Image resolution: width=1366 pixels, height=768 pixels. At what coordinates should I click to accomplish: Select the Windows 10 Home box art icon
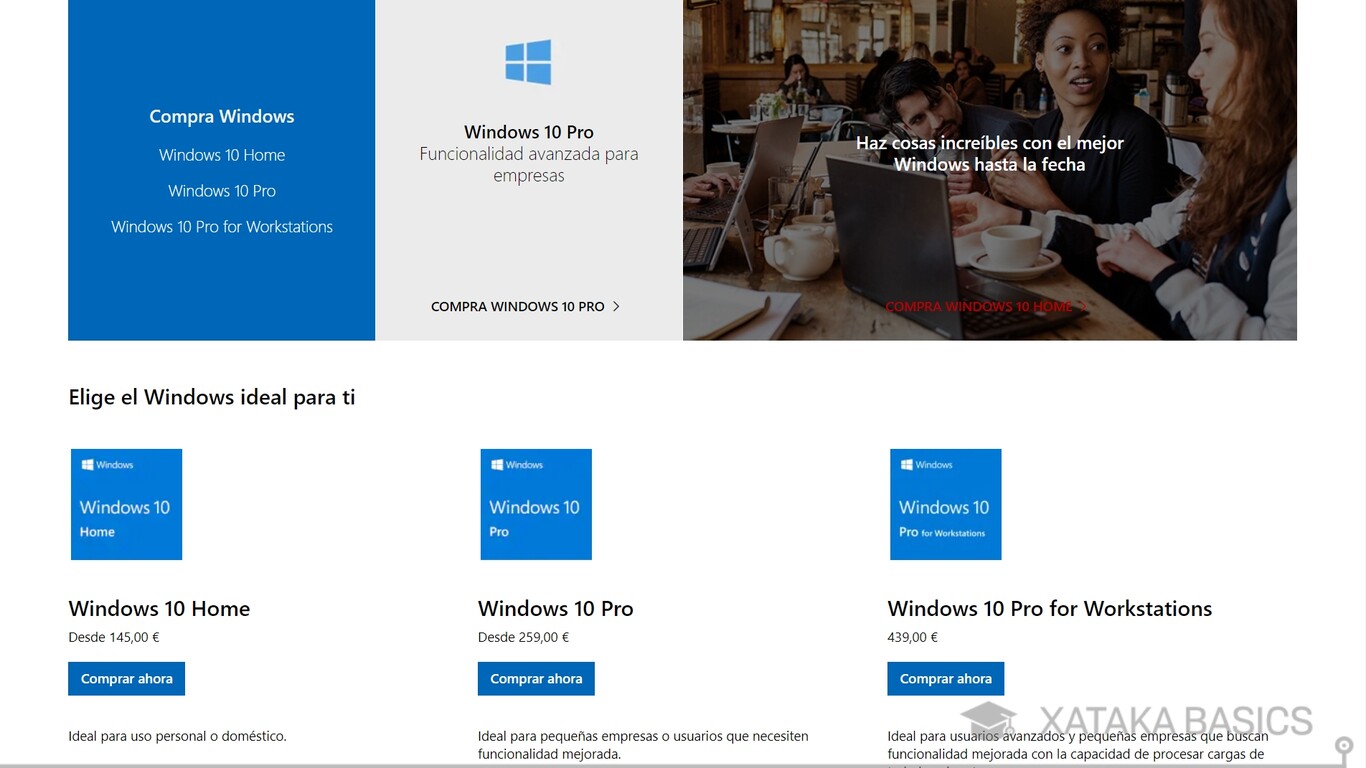[x=126, y=504]
